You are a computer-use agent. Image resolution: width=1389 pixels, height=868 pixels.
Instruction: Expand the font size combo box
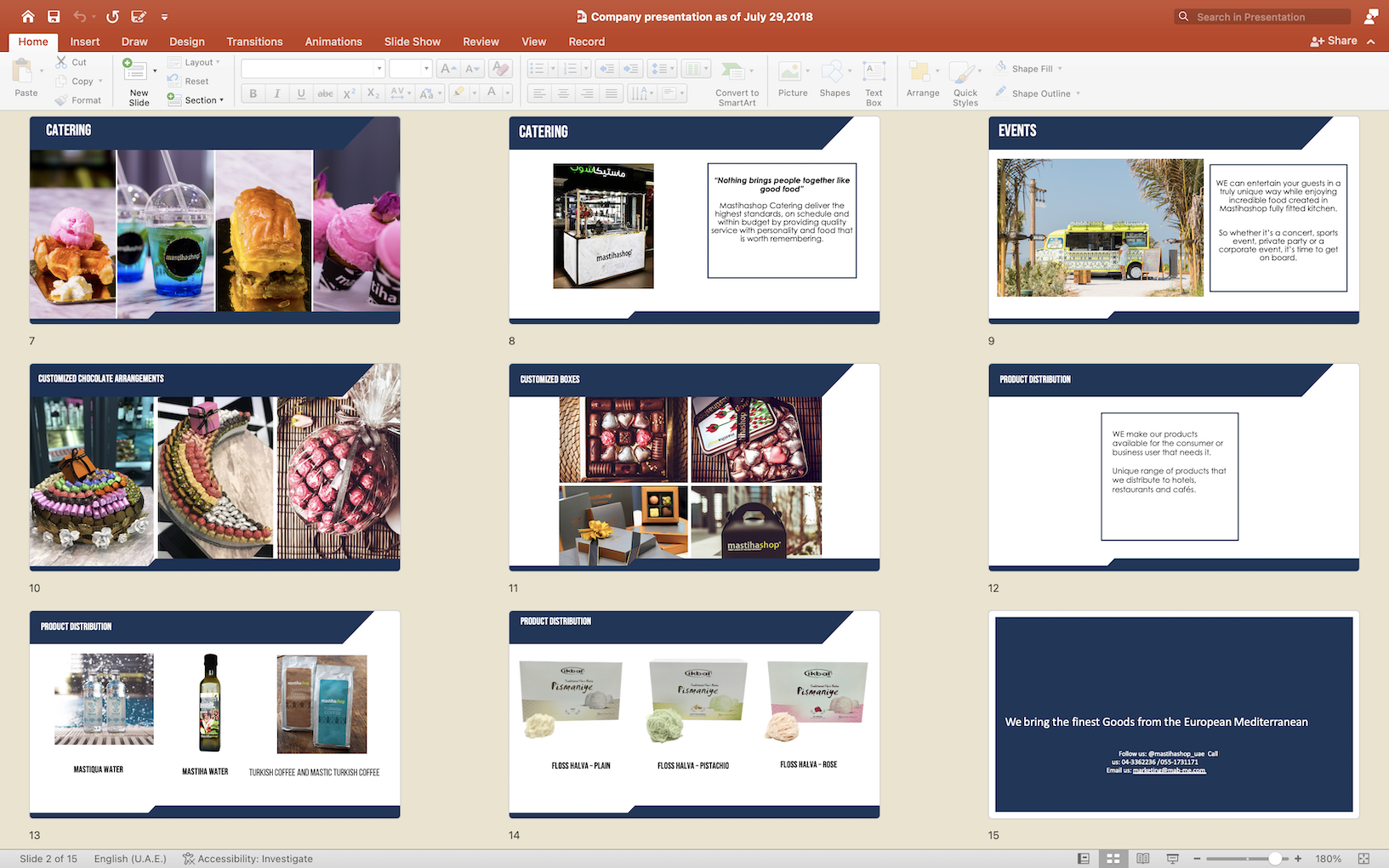[426, 69]
